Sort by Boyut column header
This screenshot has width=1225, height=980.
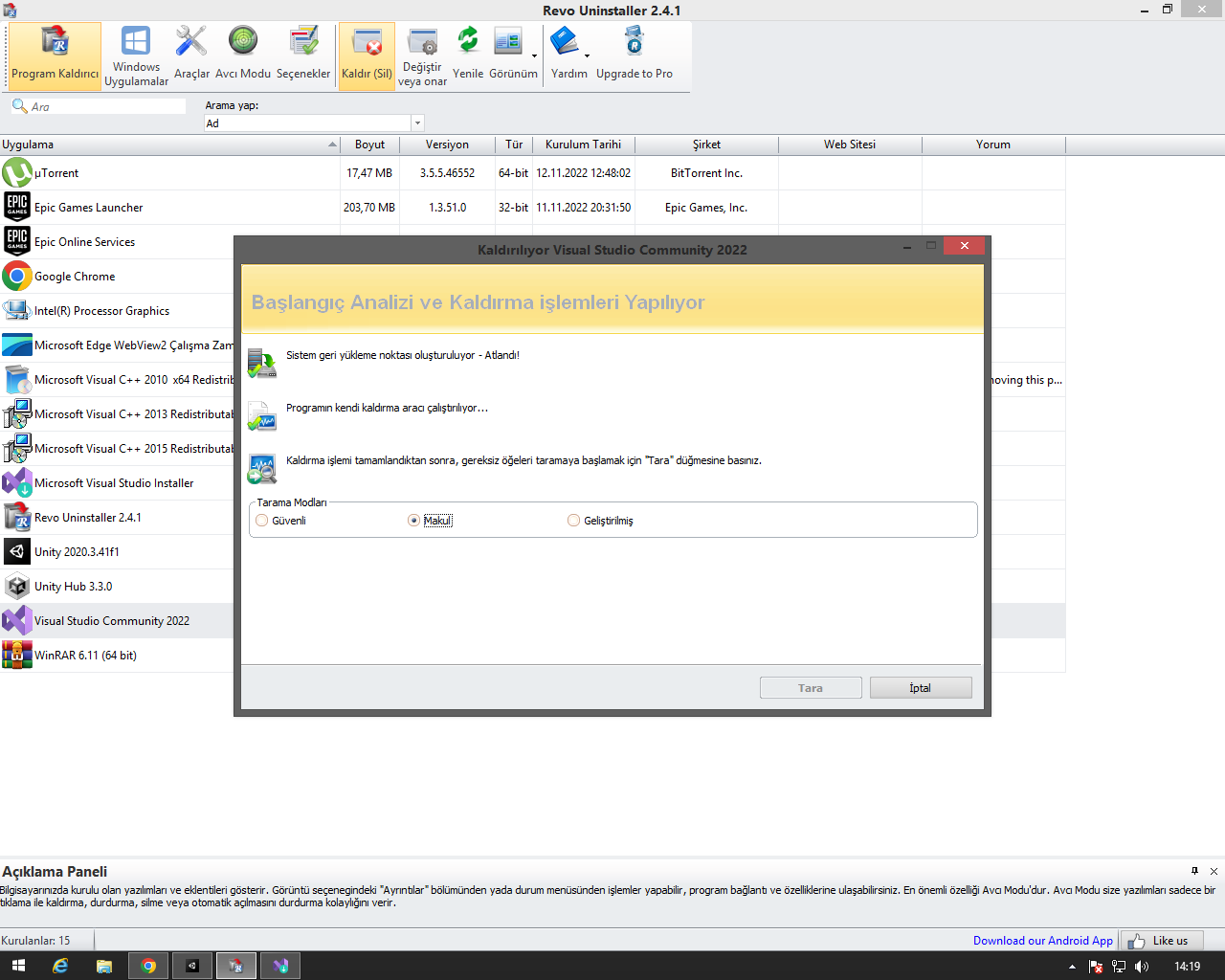click(x=370, y=145)
